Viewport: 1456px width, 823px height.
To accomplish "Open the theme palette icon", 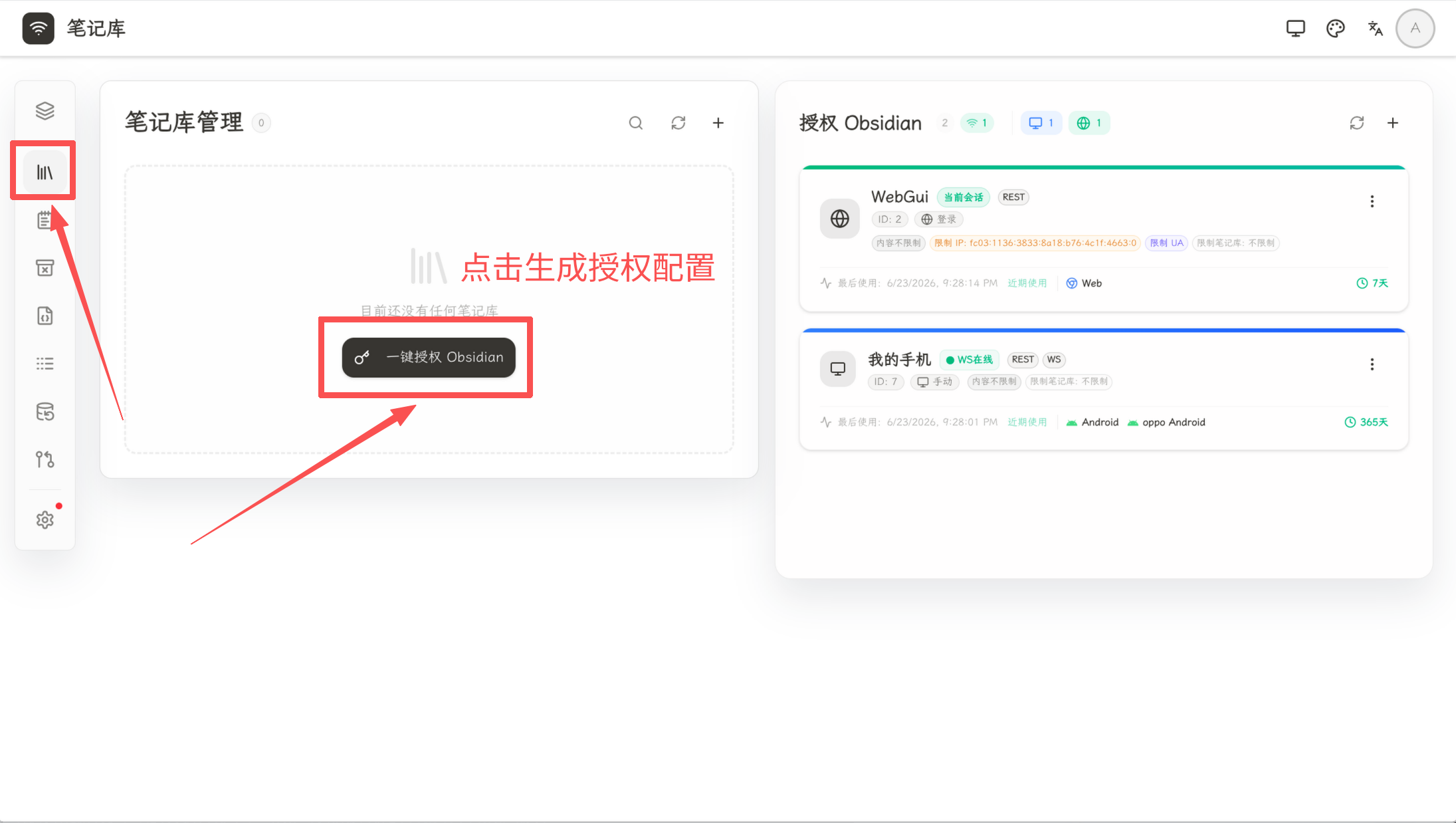I will click(1335, 28).
